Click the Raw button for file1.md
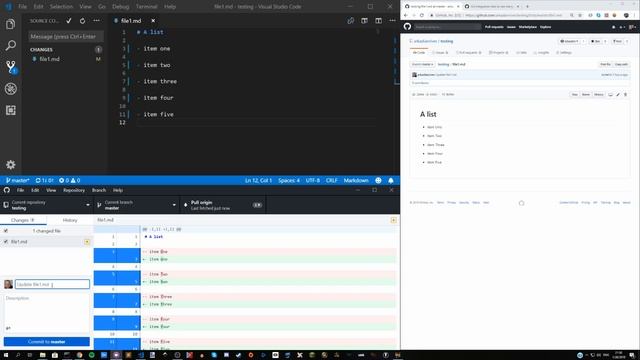Screen dimensions: 640x360 click(x=574, y=94)
